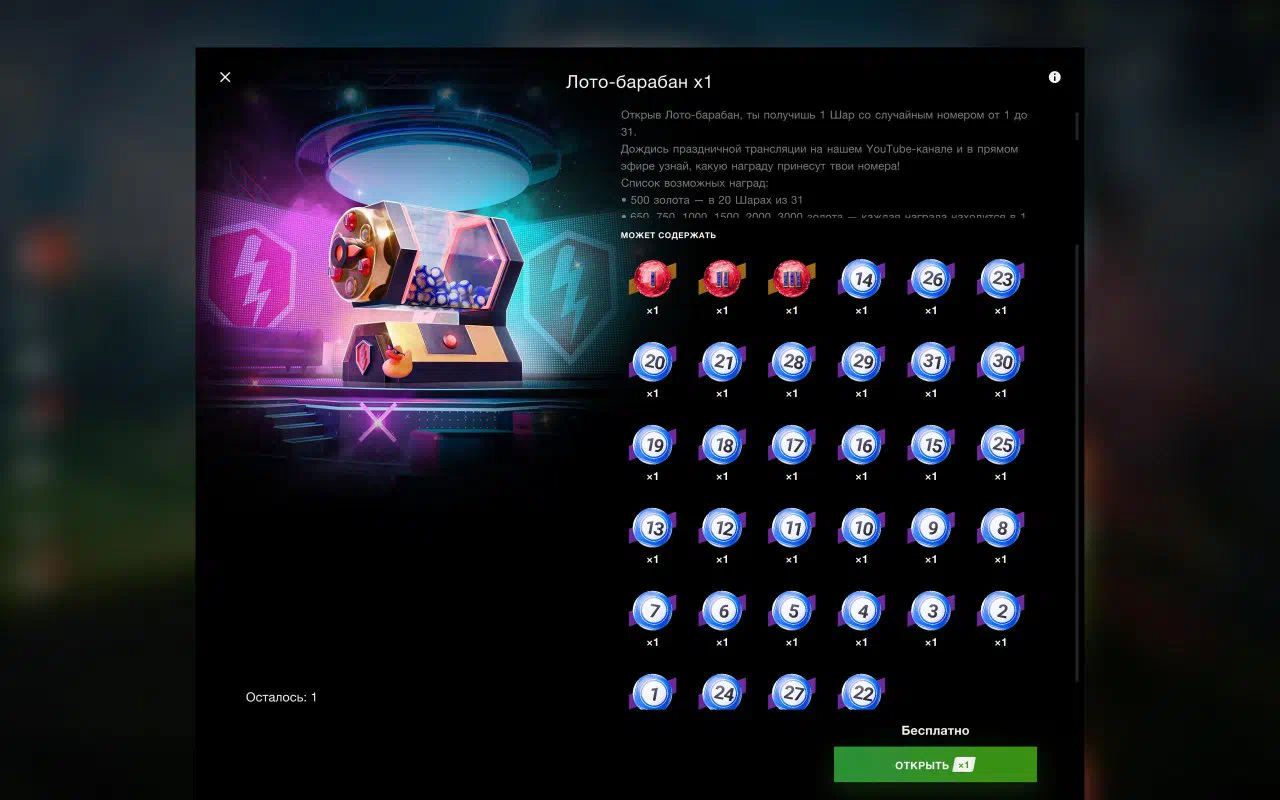Image resolution: width=1280 pixels, height=800 pixels.
Task: Select the blue ball numbered 28
Action: click(x=792, y=362)
